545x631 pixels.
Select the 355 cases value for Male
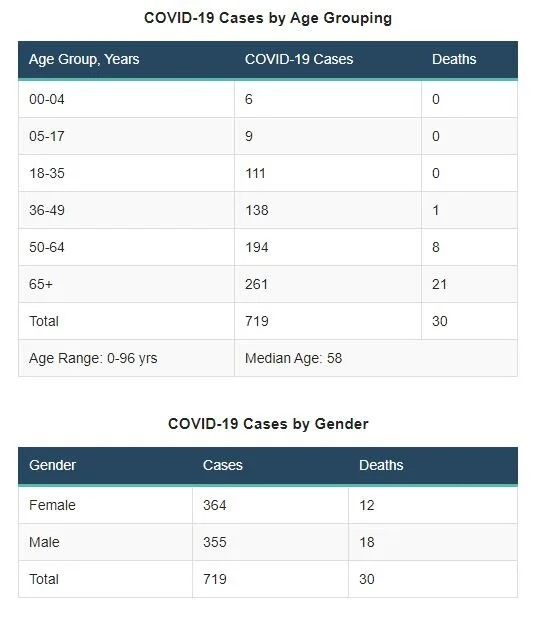(215, 542)
